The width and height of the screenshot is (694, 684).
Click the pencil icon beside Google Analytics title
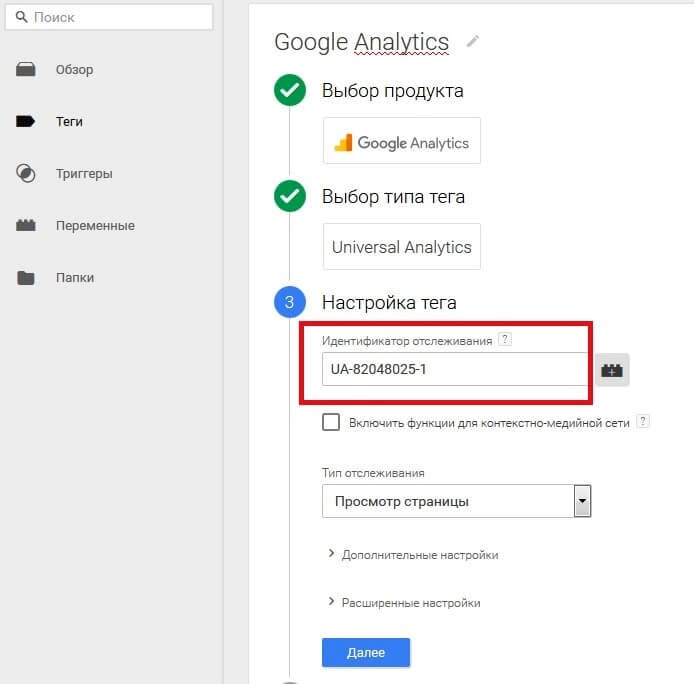tap(473, 41)
